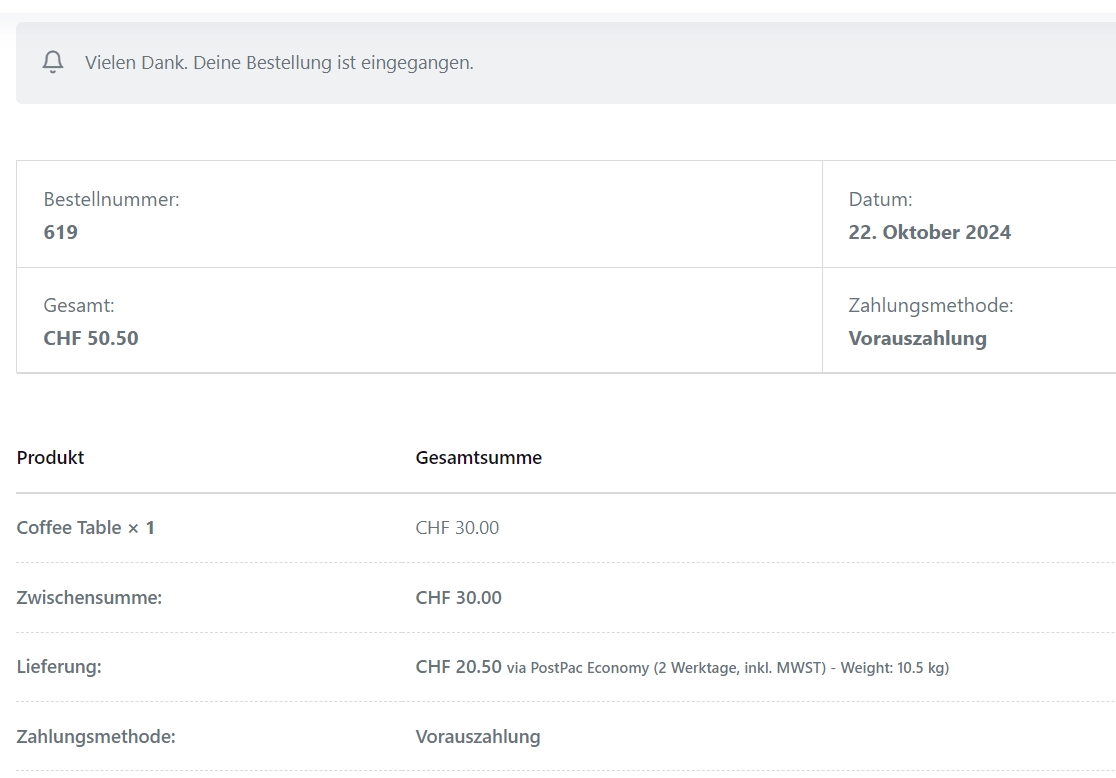Image resolution: width=1116 pixels, height=778 pixels.
Task: Click the PostPac Economy shipping description
Action: click(728, 668)
